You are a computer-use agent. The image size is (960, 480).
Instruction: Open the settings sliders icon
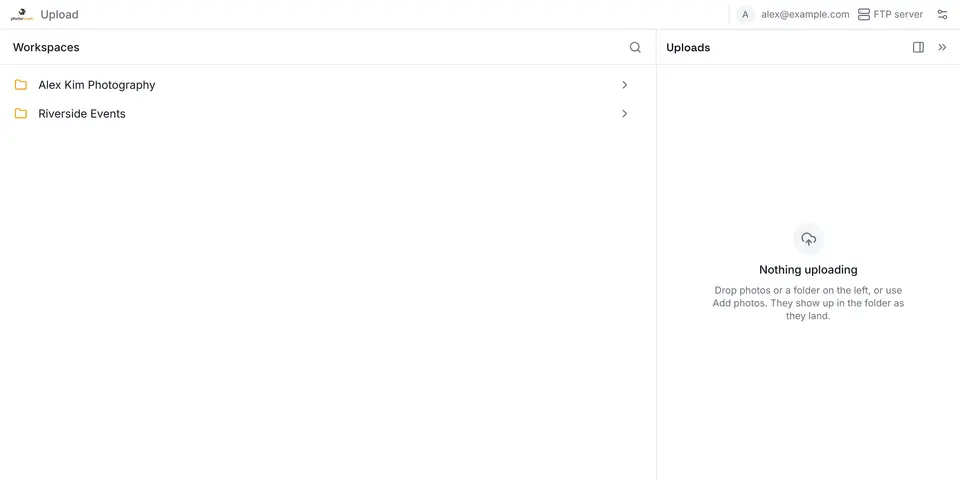tap(942, 15)
